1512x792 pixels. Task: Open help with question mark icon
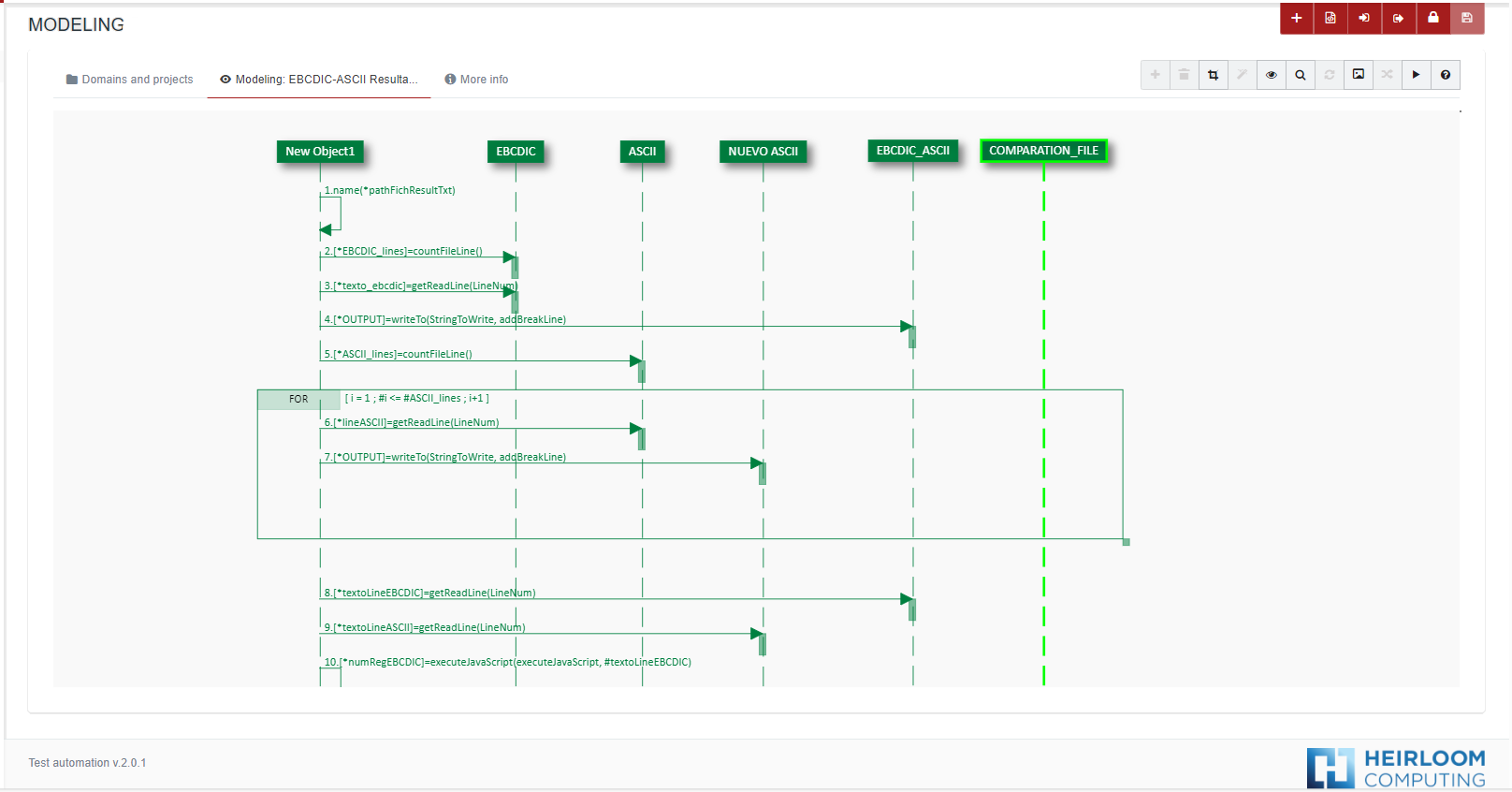point(1445,75)
